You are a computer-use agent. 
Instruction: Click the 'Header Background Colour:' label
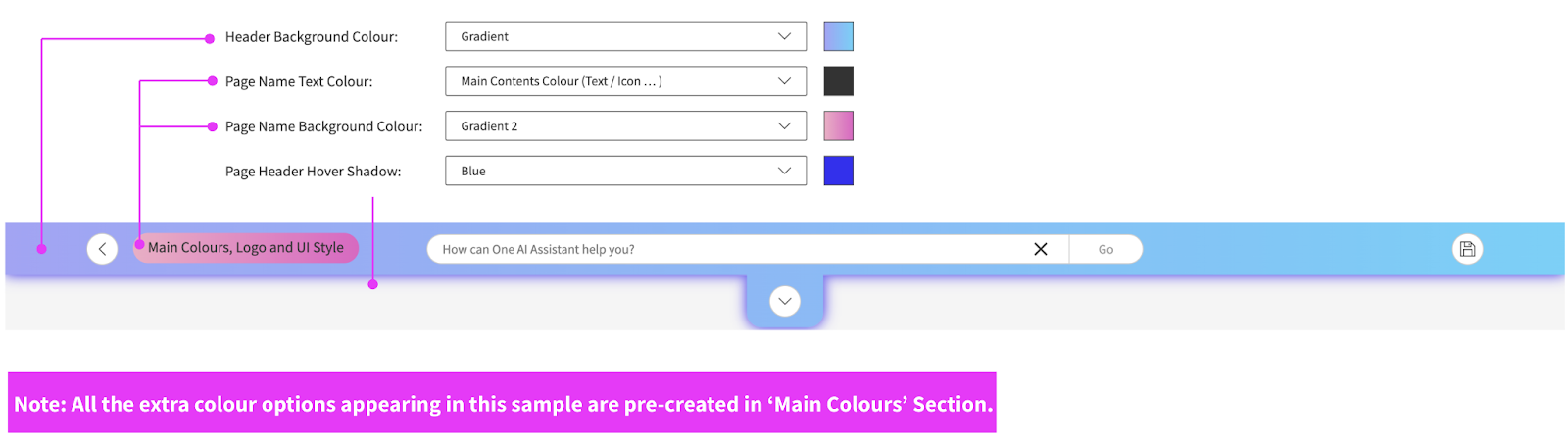(x=312, y=37)
